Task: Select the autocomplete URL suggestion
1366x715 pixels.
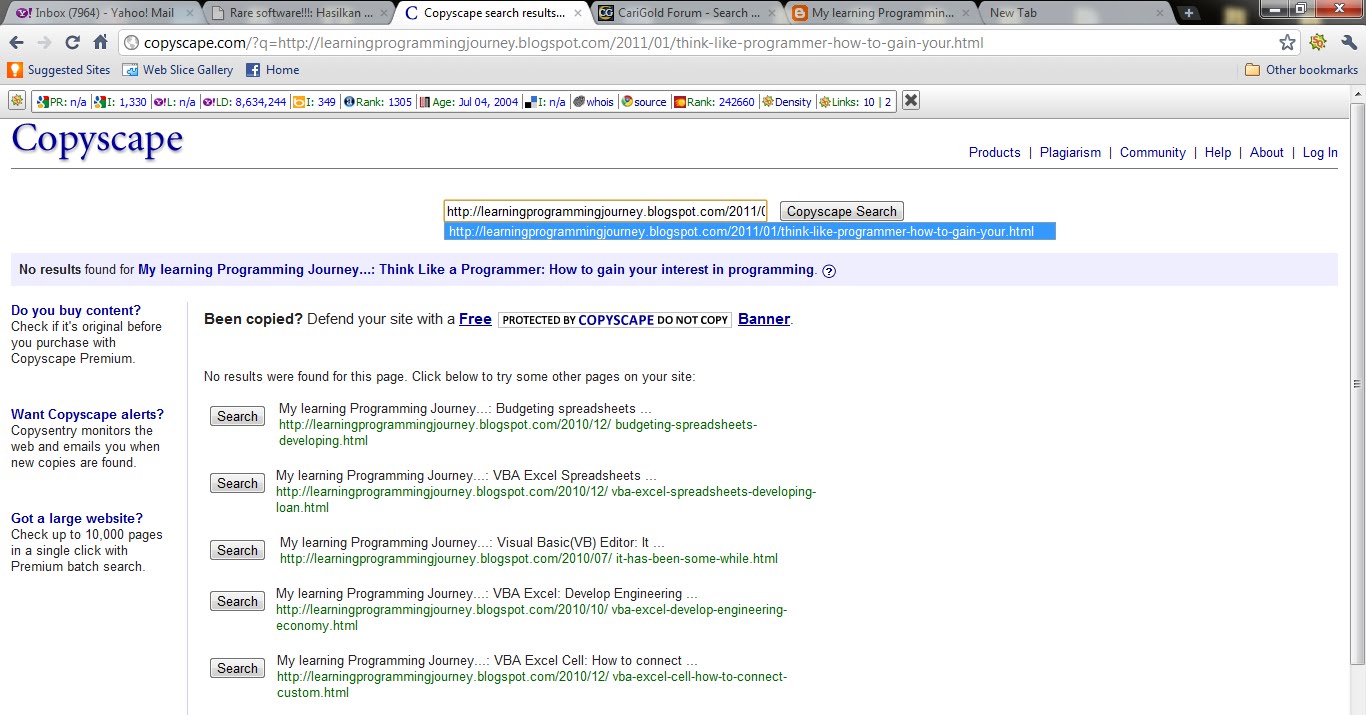Action: pyautogui.click(x=750, y=231)
